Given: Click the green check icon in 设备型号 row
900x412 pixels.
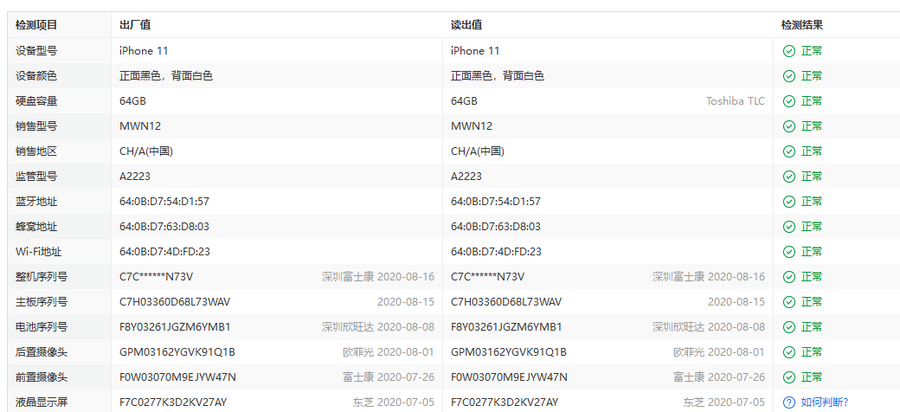Looking at the screenshot, I should tap(789, 51).
